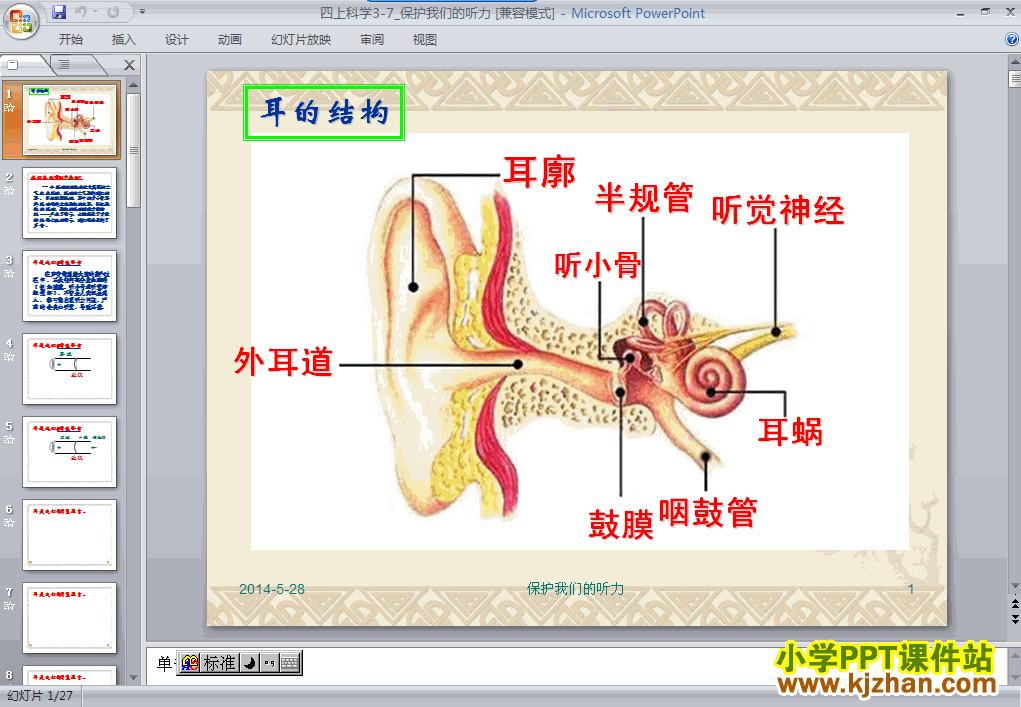Open the 审阅 ribbon tab
The width and height of the screenshot is (1021, 707).
coord(372,40)
